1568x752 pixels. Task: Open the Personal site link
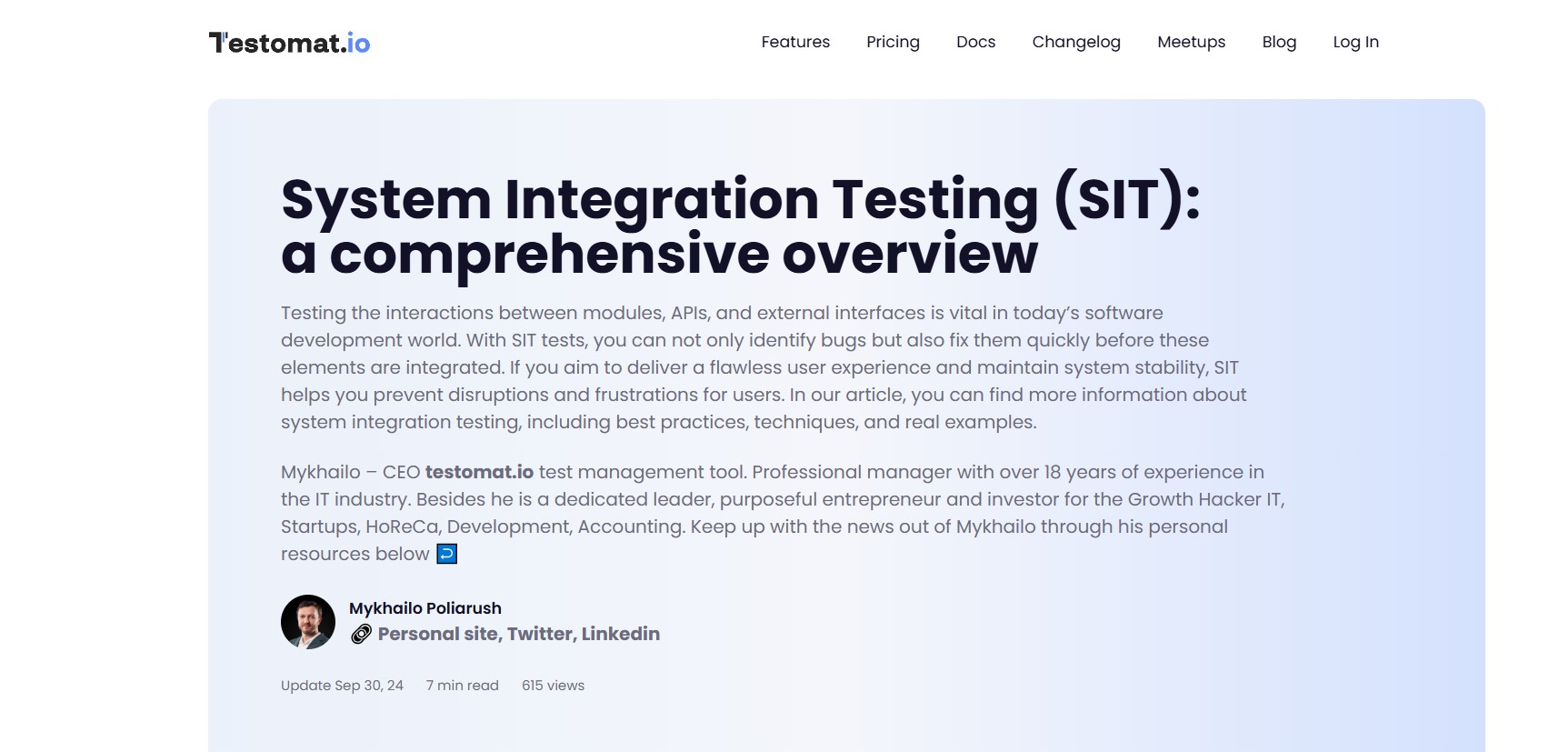pos(437,634)
